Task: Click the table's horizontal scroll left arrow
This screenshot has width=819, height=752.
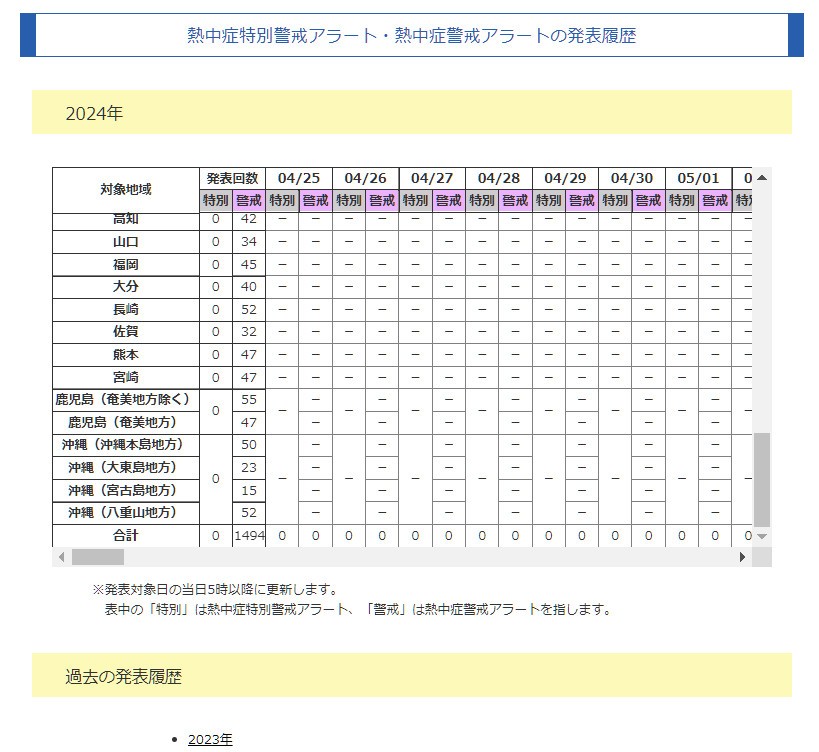Action: [62, 557]
